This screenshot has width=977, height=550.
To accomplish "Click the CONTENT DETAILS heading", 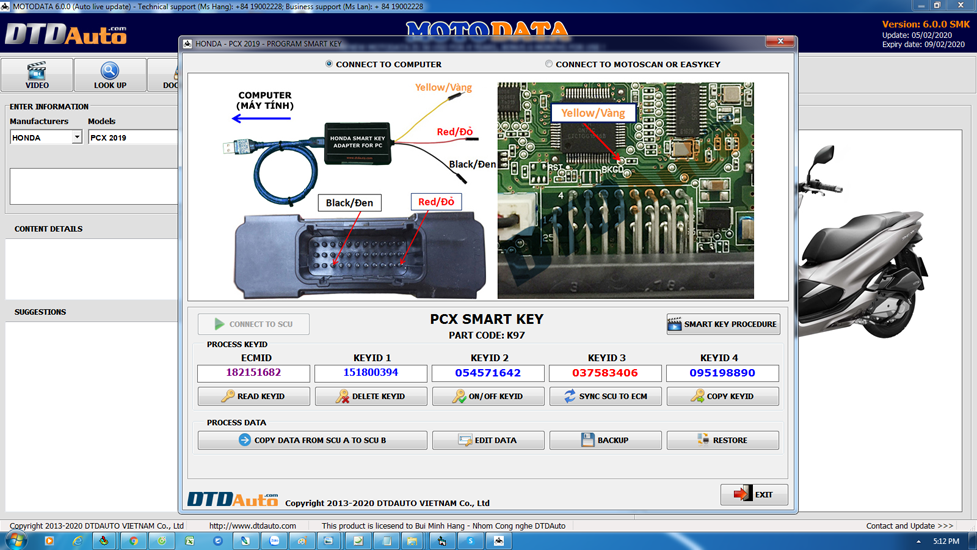I will 49,229.
